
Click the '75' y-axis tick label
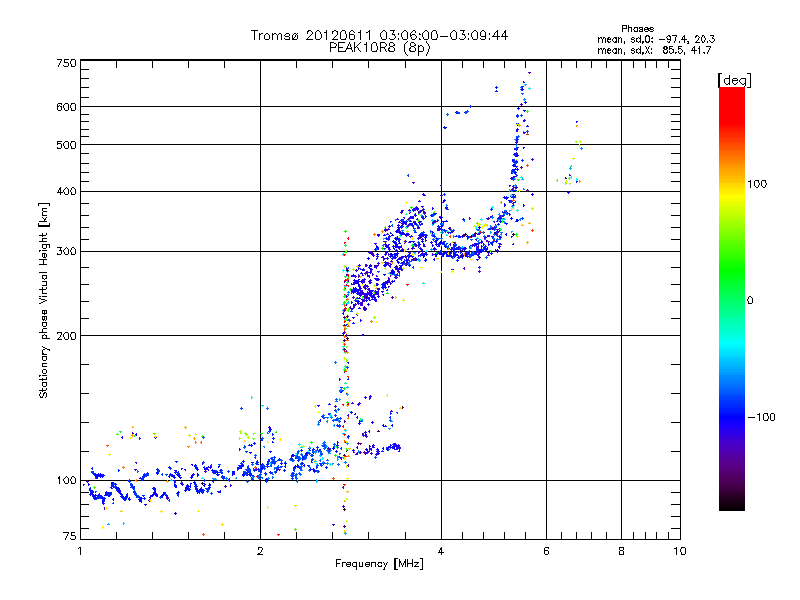click(70, 536)
